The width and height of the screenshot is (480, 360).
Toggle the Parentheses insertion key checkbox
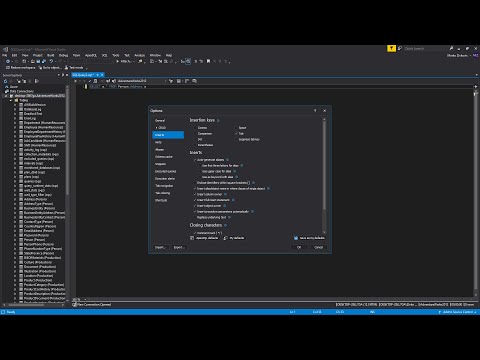tap(195, 145)
